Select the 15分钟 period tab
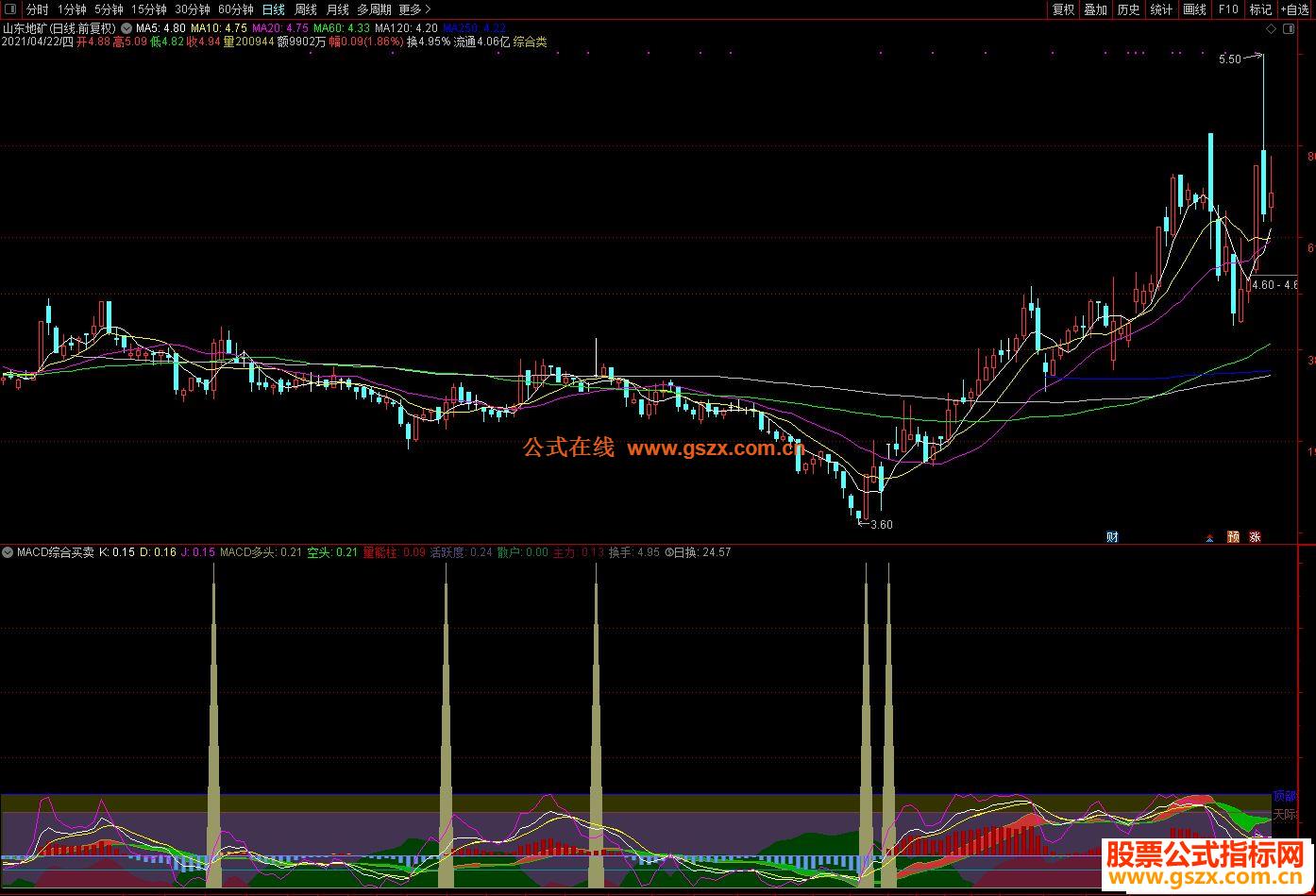The image size is (1316, 896). point(149,9)
